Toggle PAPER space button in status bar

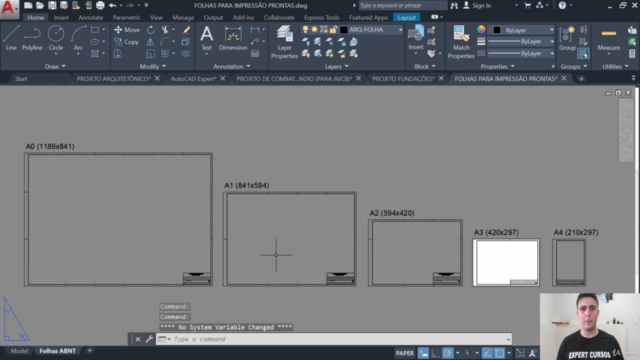[404, 353]
